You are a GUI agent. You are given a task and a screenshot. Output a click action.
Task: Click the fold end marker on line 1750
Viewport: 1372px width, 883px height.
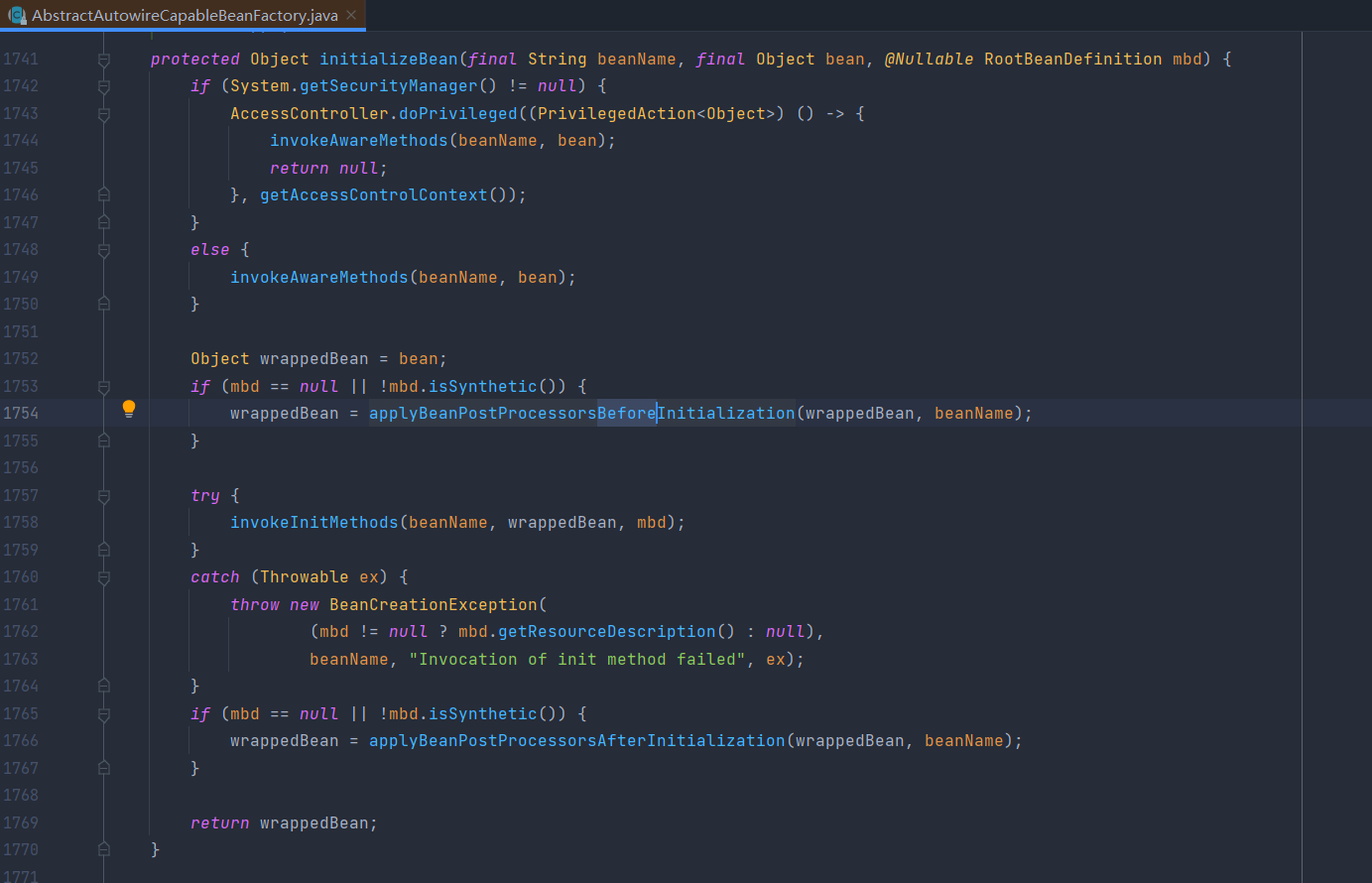pos(104,305)
